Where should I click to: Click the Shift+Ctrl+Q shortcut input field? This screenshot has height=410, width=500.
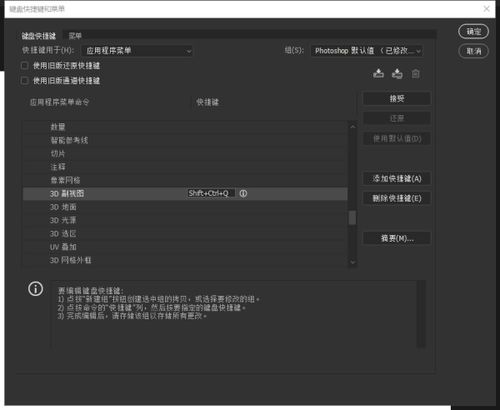(211, 193)
